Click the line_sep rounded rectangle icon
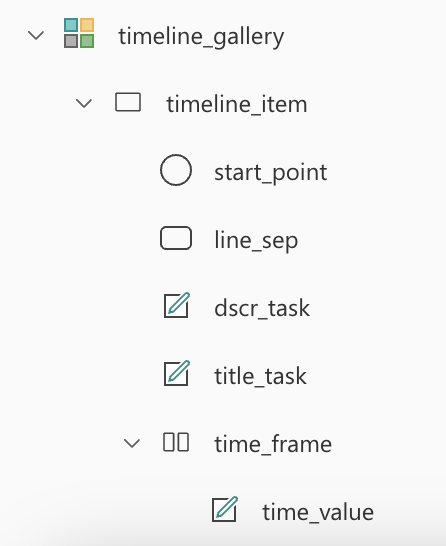 [x=176, y=238]
